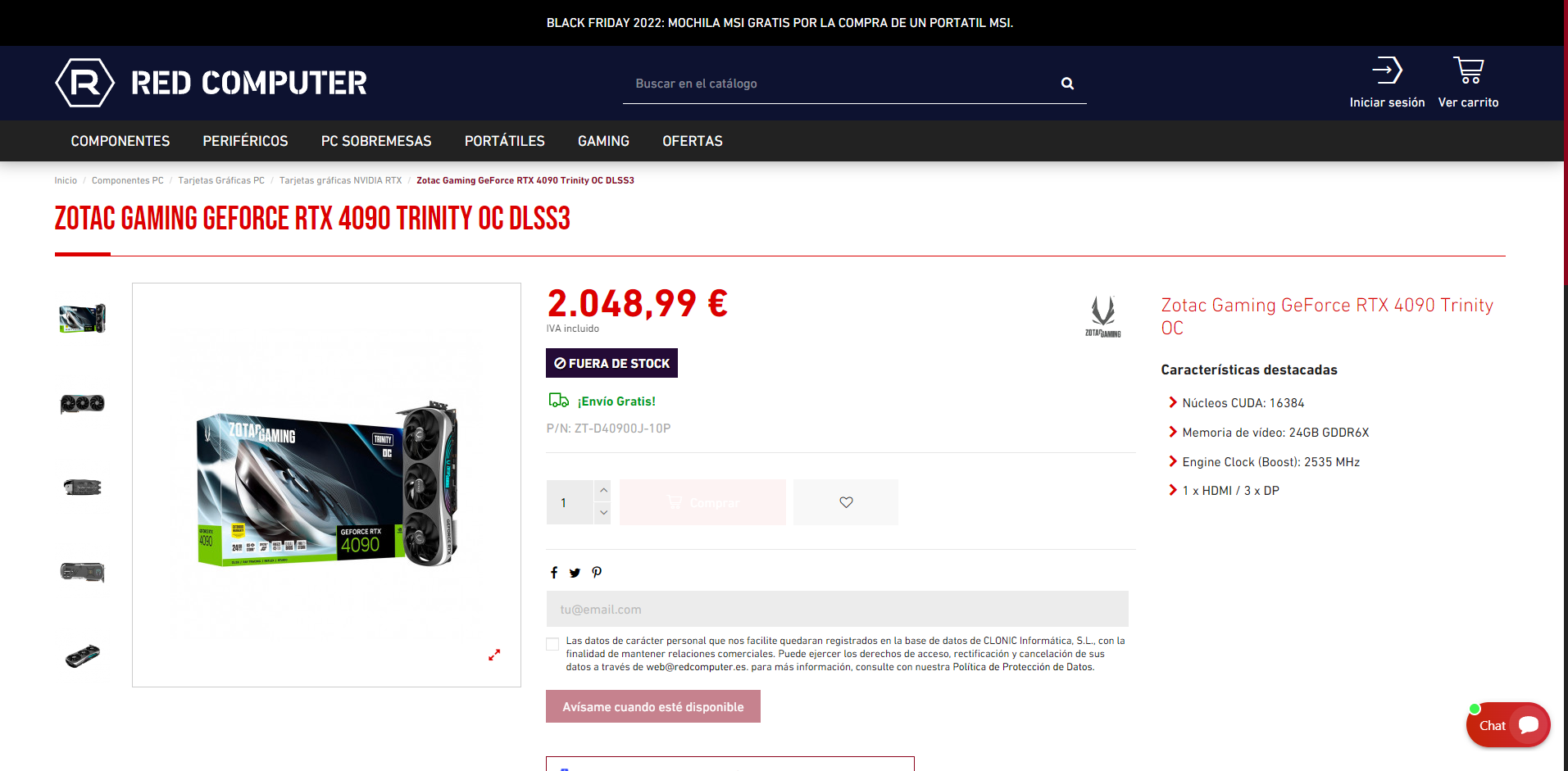Add product to wishlist heart
Screen dimensions: 1568x771
[846, 502]
